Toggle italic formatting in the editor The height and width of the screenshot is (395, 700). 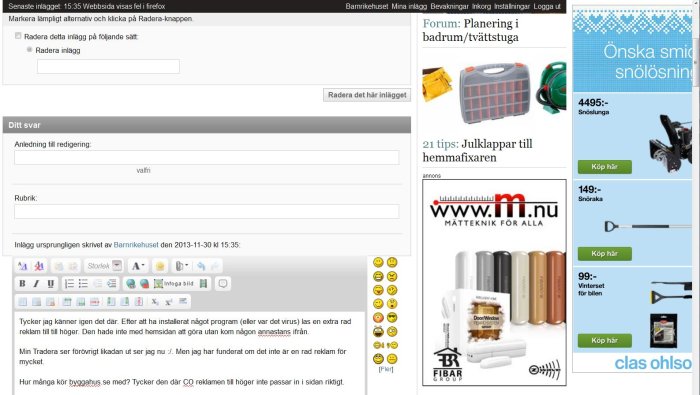[37, 283]
